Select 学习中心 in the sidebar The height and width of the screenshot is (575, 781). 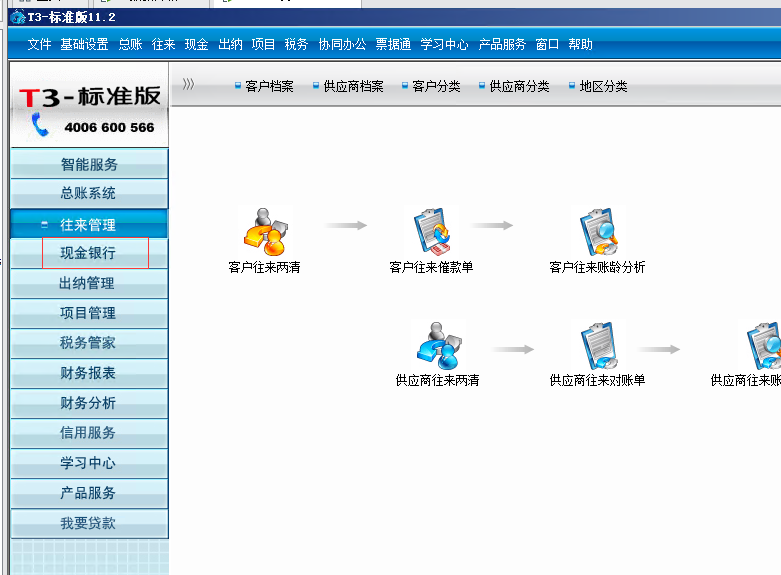tap(89, 463)
